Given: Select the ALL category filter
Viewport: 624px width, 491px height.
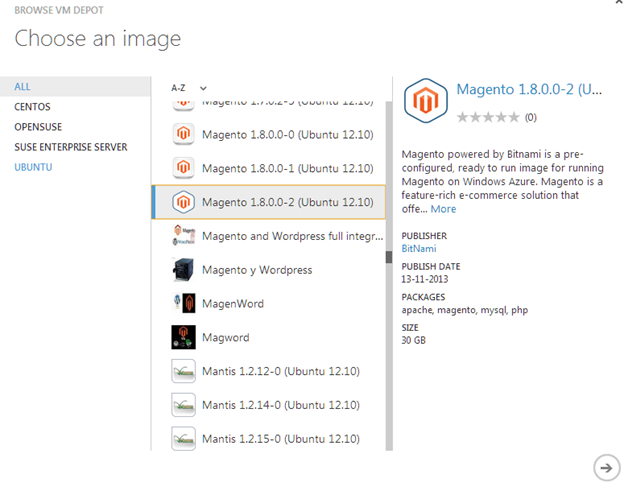Looking at the screenshot, I should [x=22, y=87].
